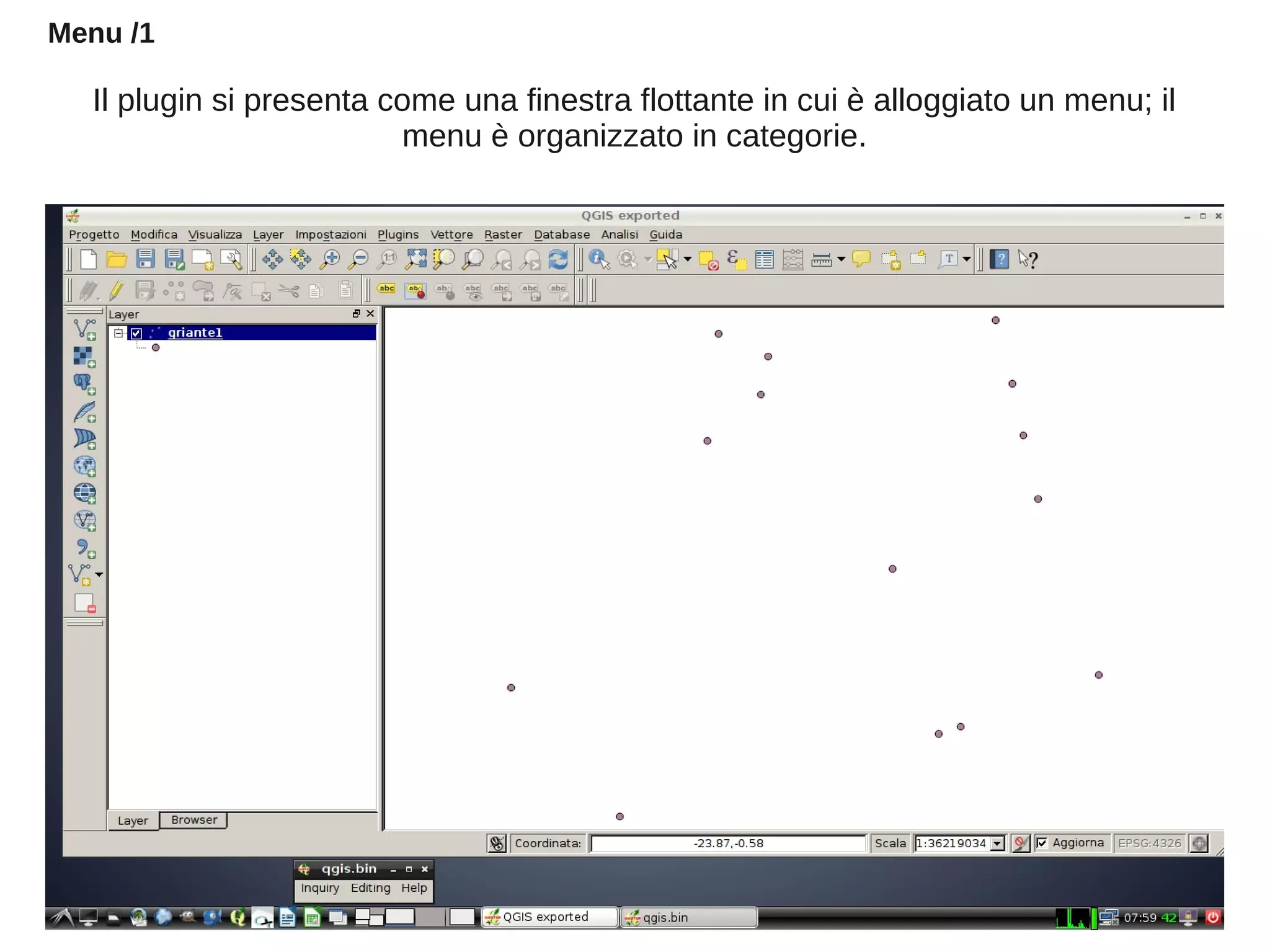Screen dimensions: 1270x952
Task: Open the Scala scale dropdown
Action: pos(997,843)
